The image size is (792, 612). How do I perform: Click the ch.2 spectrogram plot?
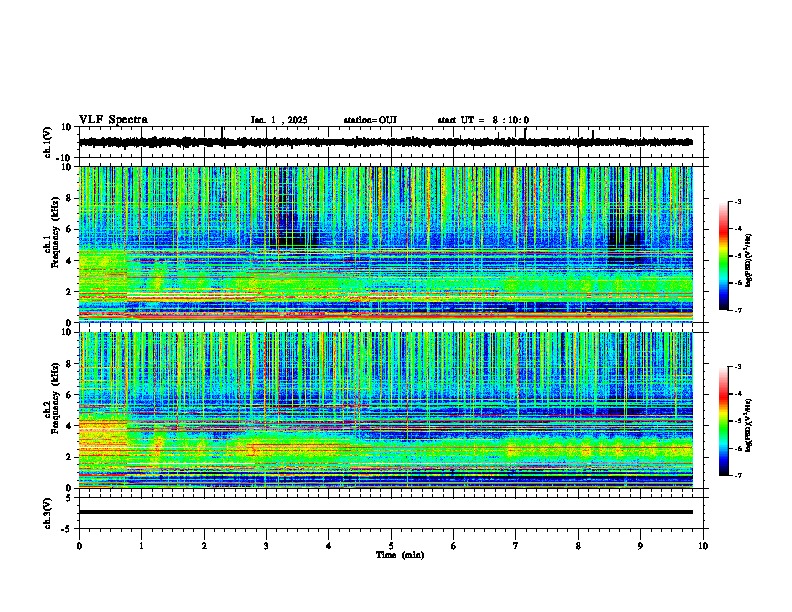386,410
